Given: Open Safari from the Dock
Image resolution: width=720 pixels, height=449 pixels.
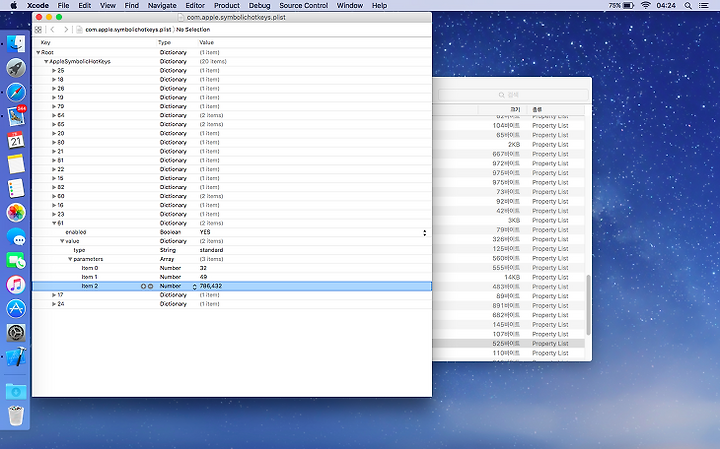Looking at the screenshot, I should (x=16, y=92).
